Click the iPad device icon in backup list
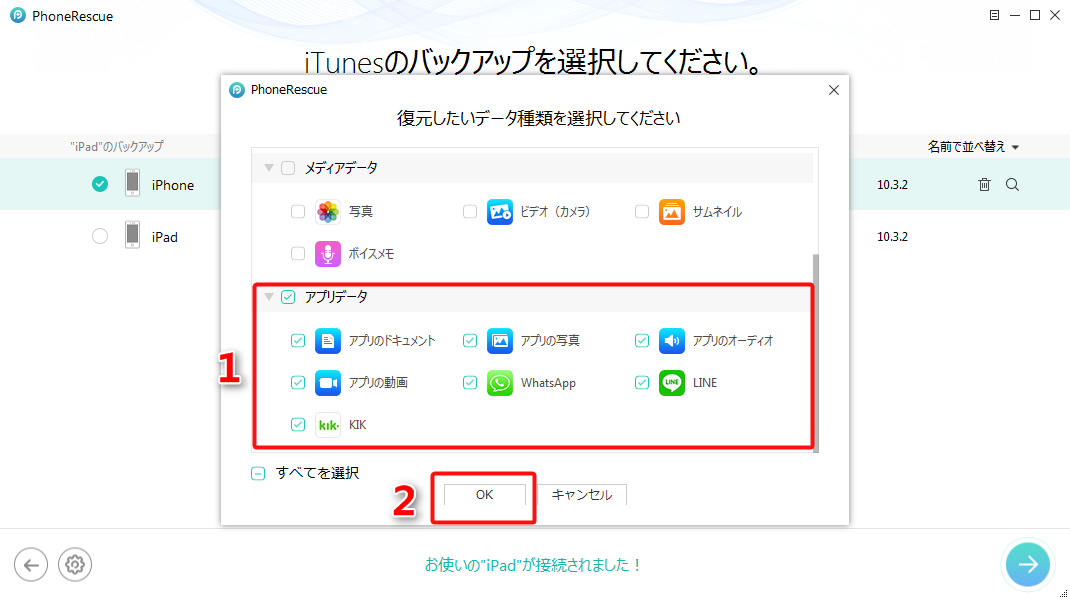Image resolution: width=1070 pixels, height=600 pixels. (x=132, y=235)
